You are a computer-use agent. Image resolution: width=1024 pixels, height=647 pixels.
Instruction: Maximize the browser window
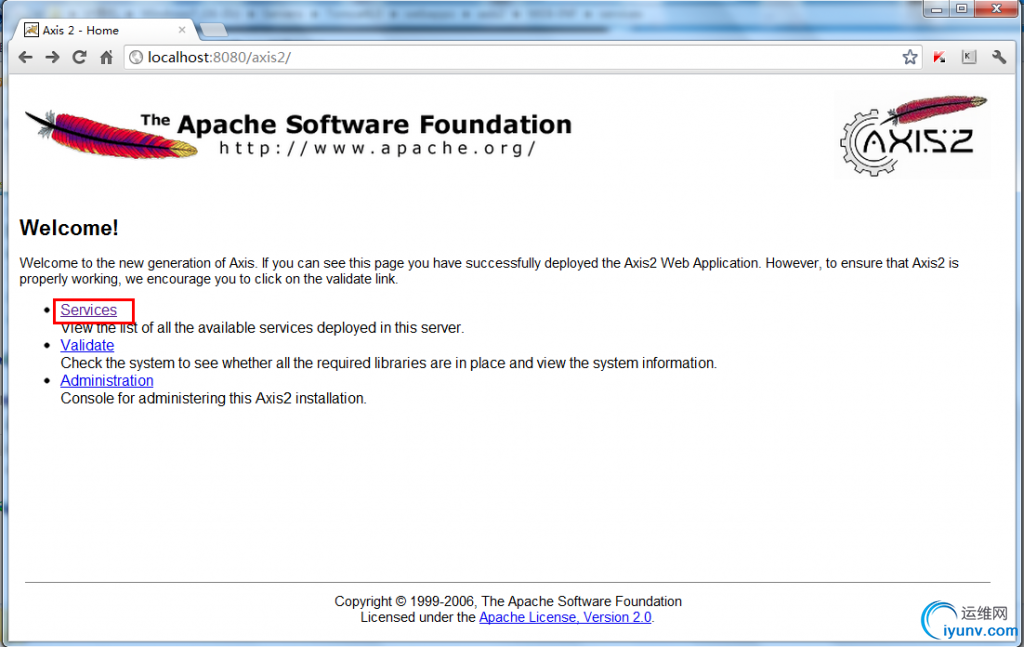coord(961,8)
